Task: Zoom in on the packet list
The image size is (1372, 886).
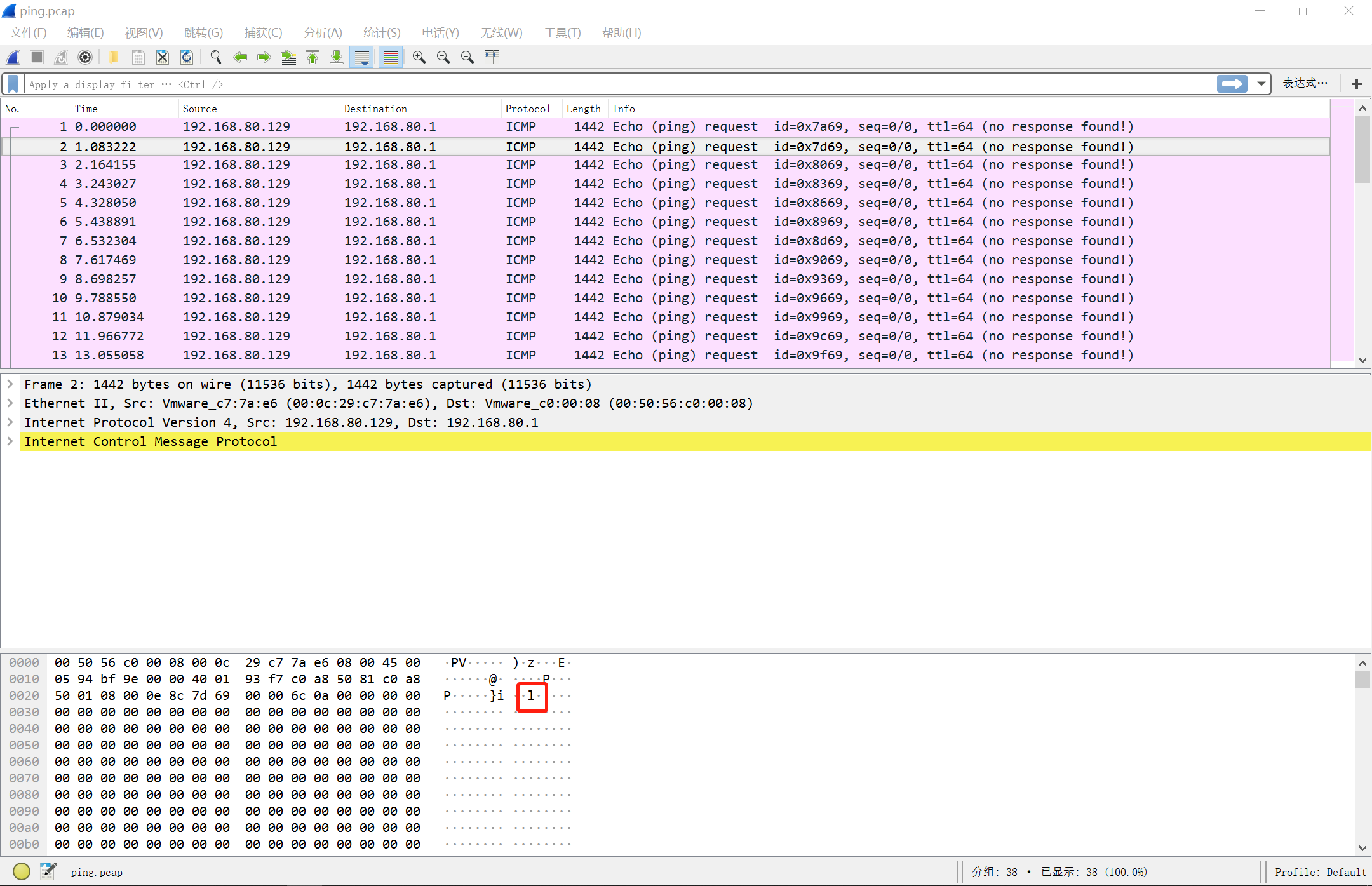Action: pos(419,57)
